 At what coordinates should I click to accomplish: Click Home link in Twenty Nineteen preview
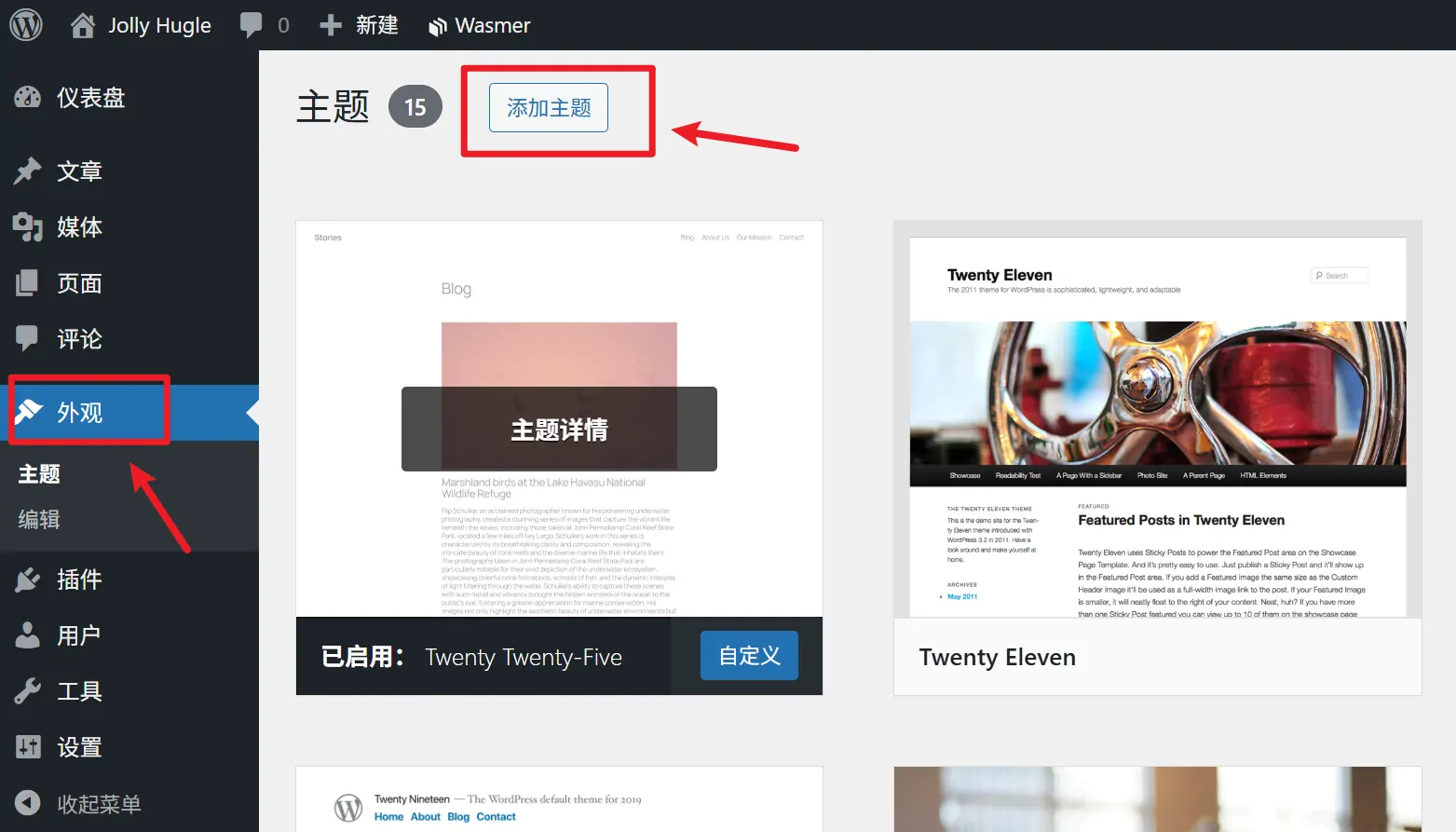[x=388, y=817]
